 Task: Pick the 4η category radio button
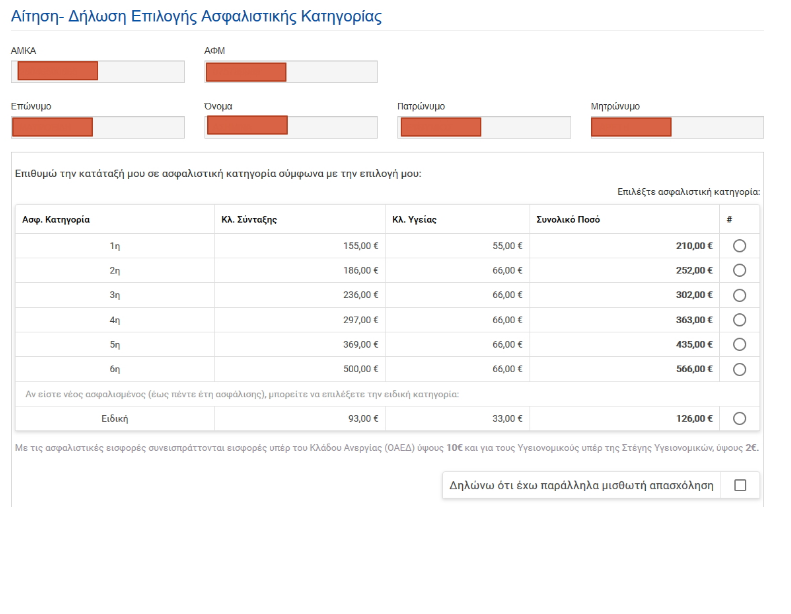coord(739,320)
